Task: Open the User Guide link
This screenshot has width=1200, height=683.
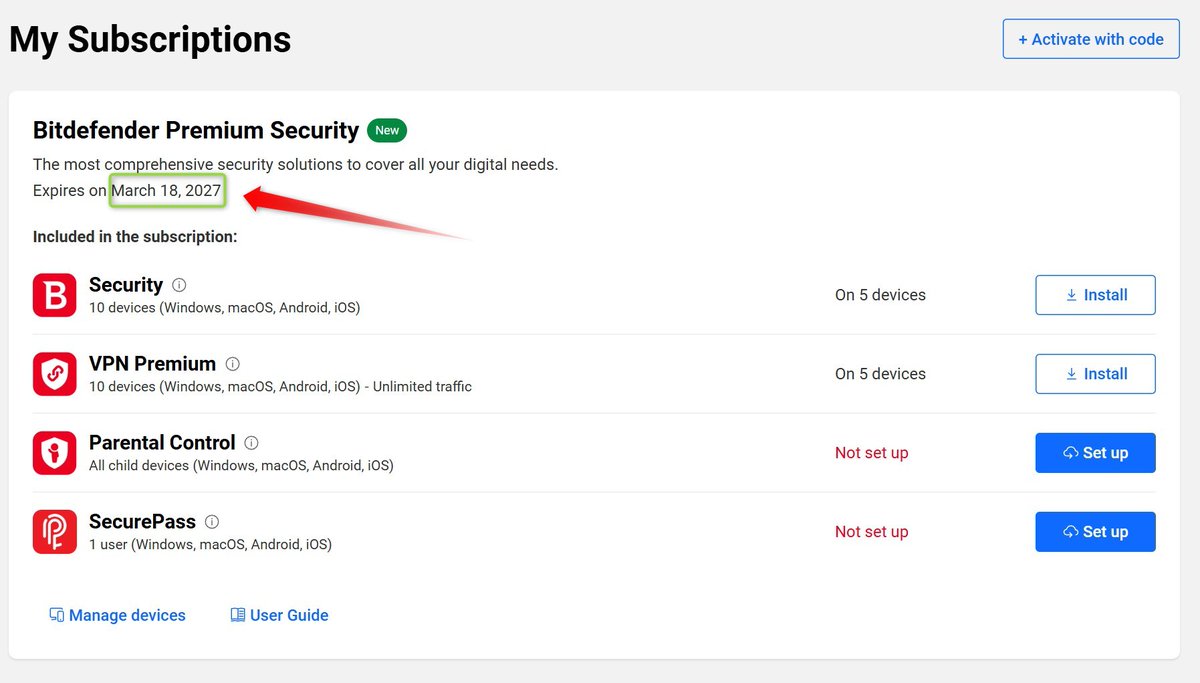Action: (279, 615)
